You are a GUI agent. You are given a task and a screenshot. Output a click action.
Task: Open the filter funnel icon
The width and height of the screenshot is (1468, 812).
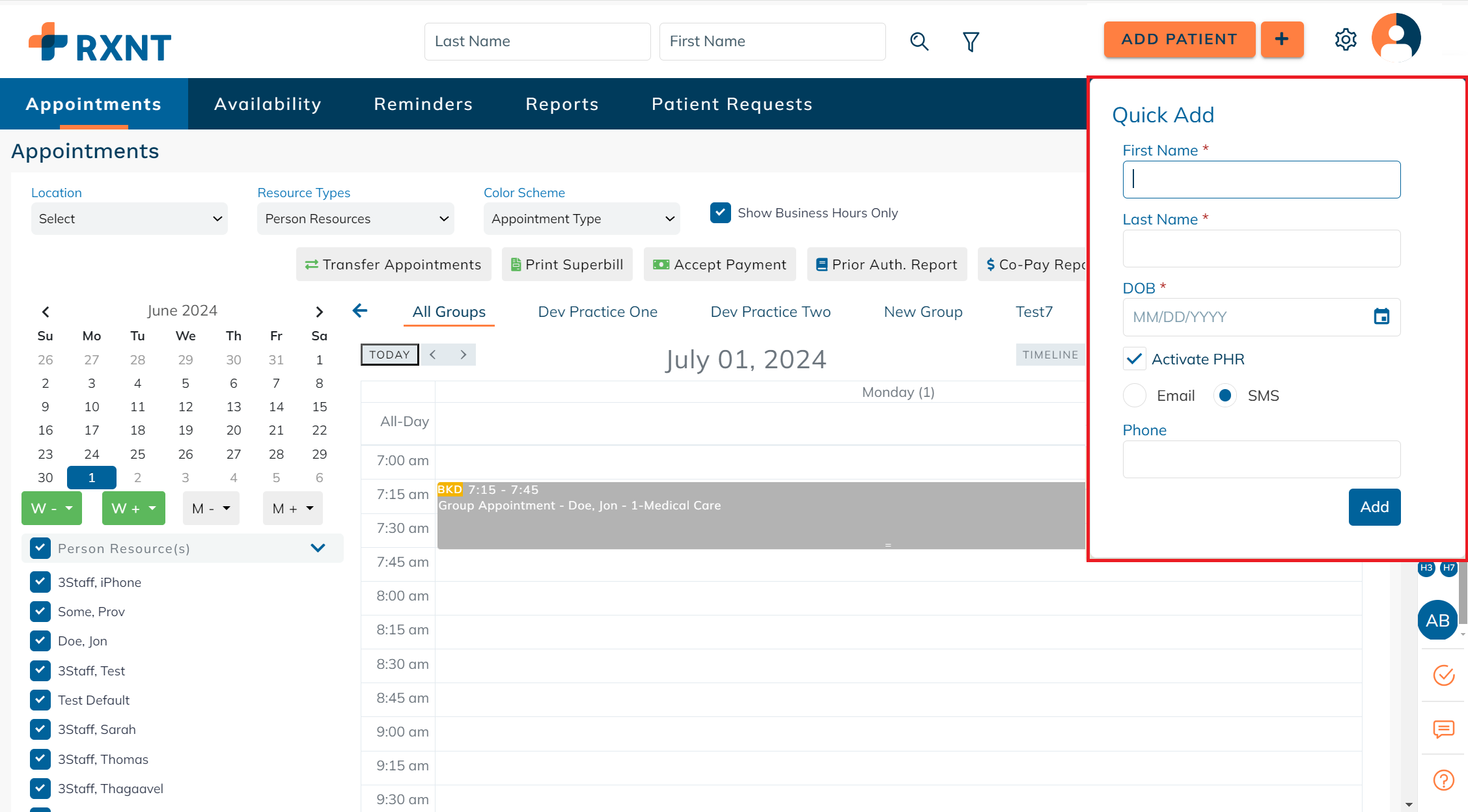point(971,42)
